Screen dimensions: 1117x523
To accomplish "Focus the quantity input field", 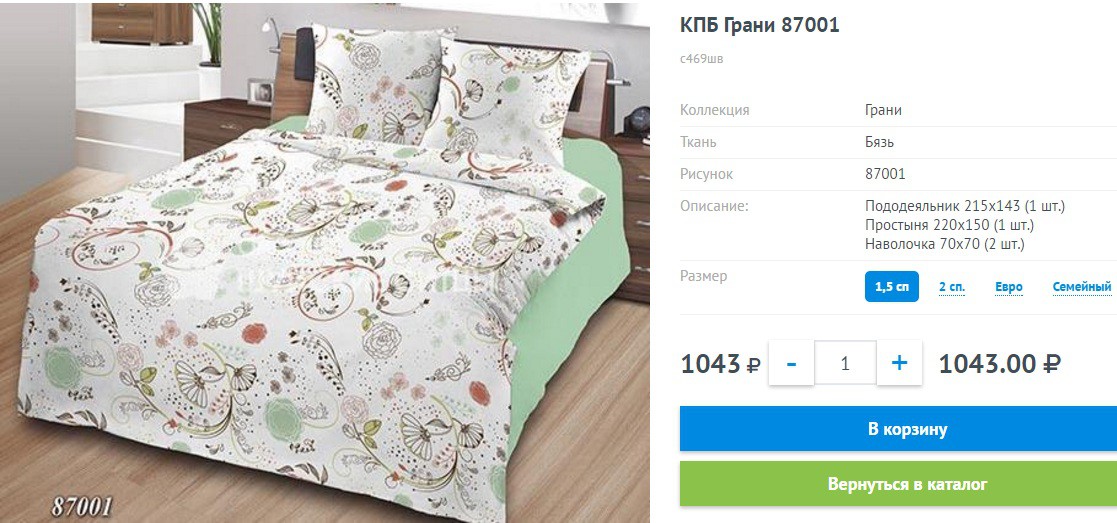I will click(x=845, y=363).
